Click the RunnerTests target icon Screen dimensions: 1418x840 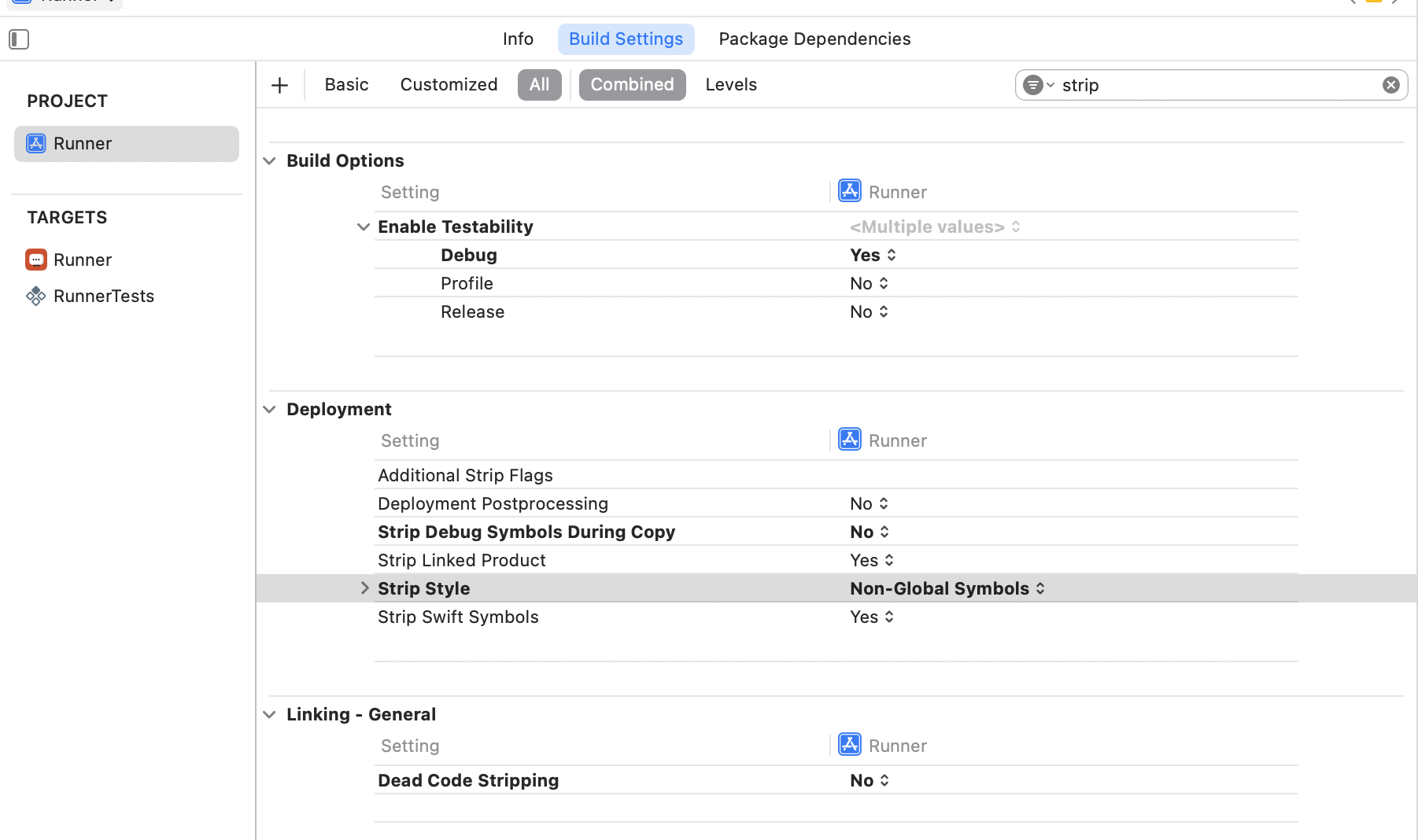pos(35,296)
